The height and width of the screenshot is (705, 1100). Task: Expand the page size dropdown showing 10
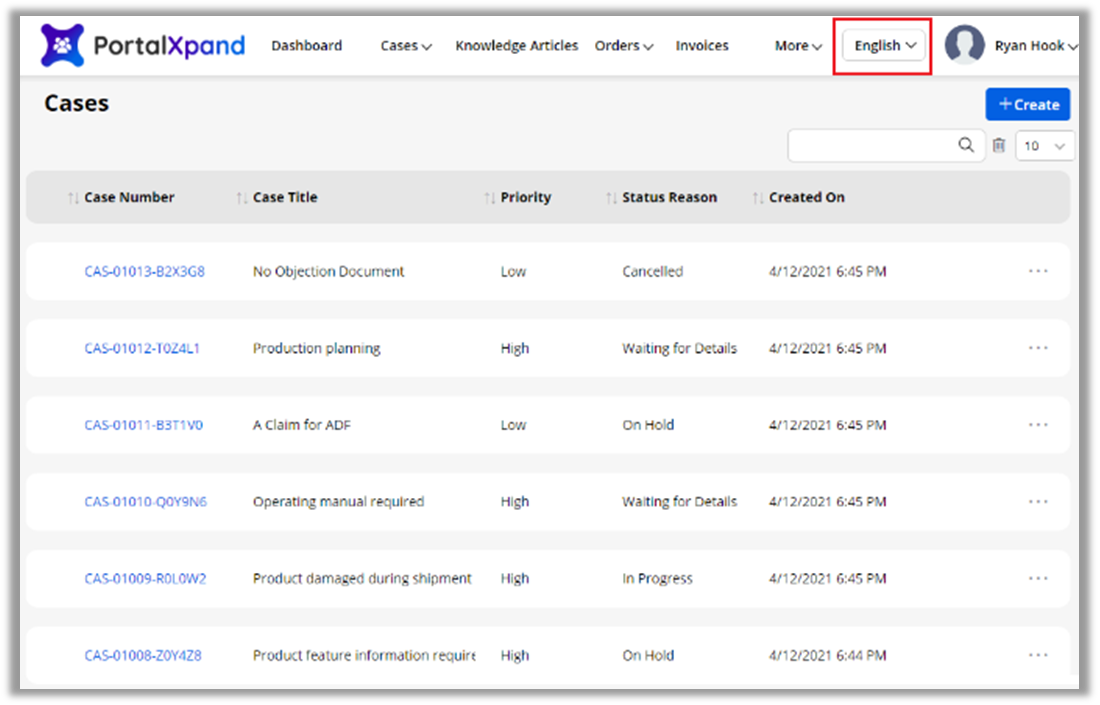tap(1045, 146)
